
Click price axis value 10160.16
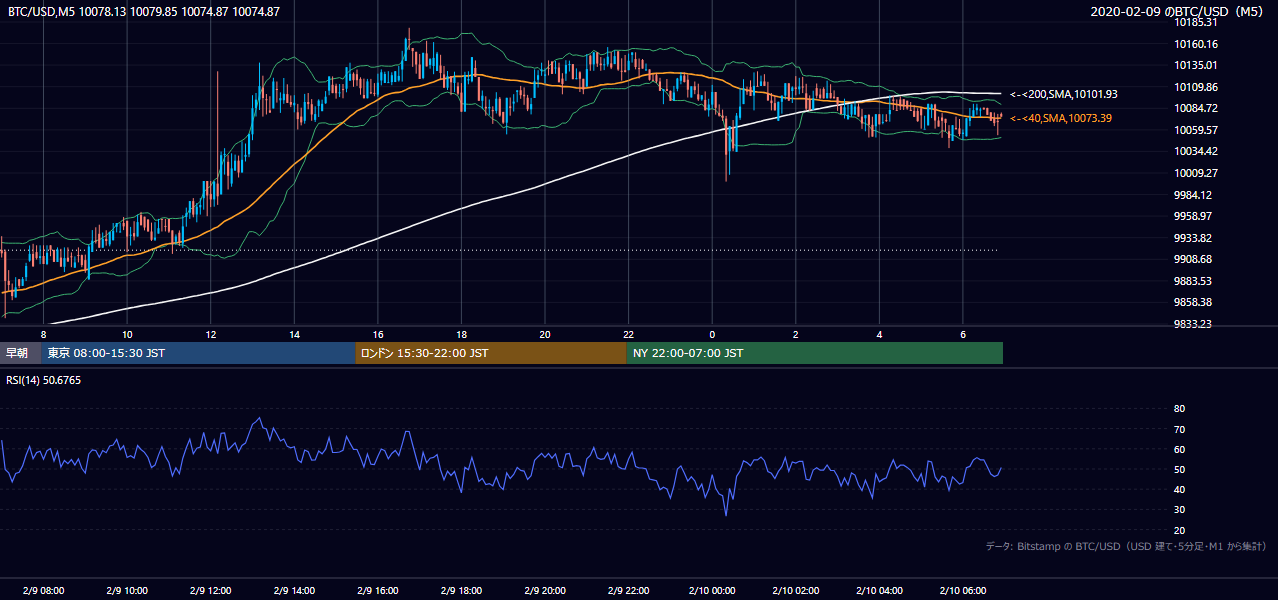coord(1196,44)
